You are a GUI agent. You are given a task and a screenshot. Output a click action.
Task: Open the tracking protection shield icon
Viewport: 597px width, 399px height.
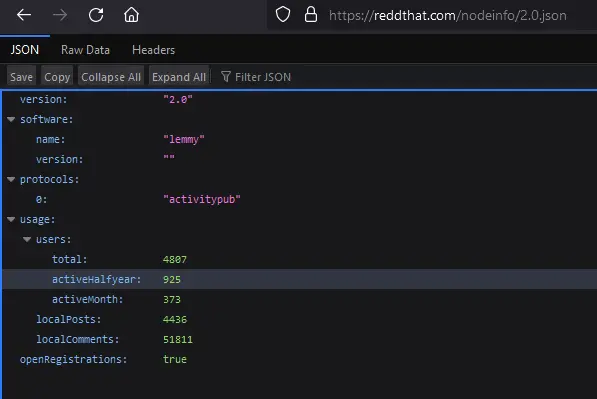point(283,15)
